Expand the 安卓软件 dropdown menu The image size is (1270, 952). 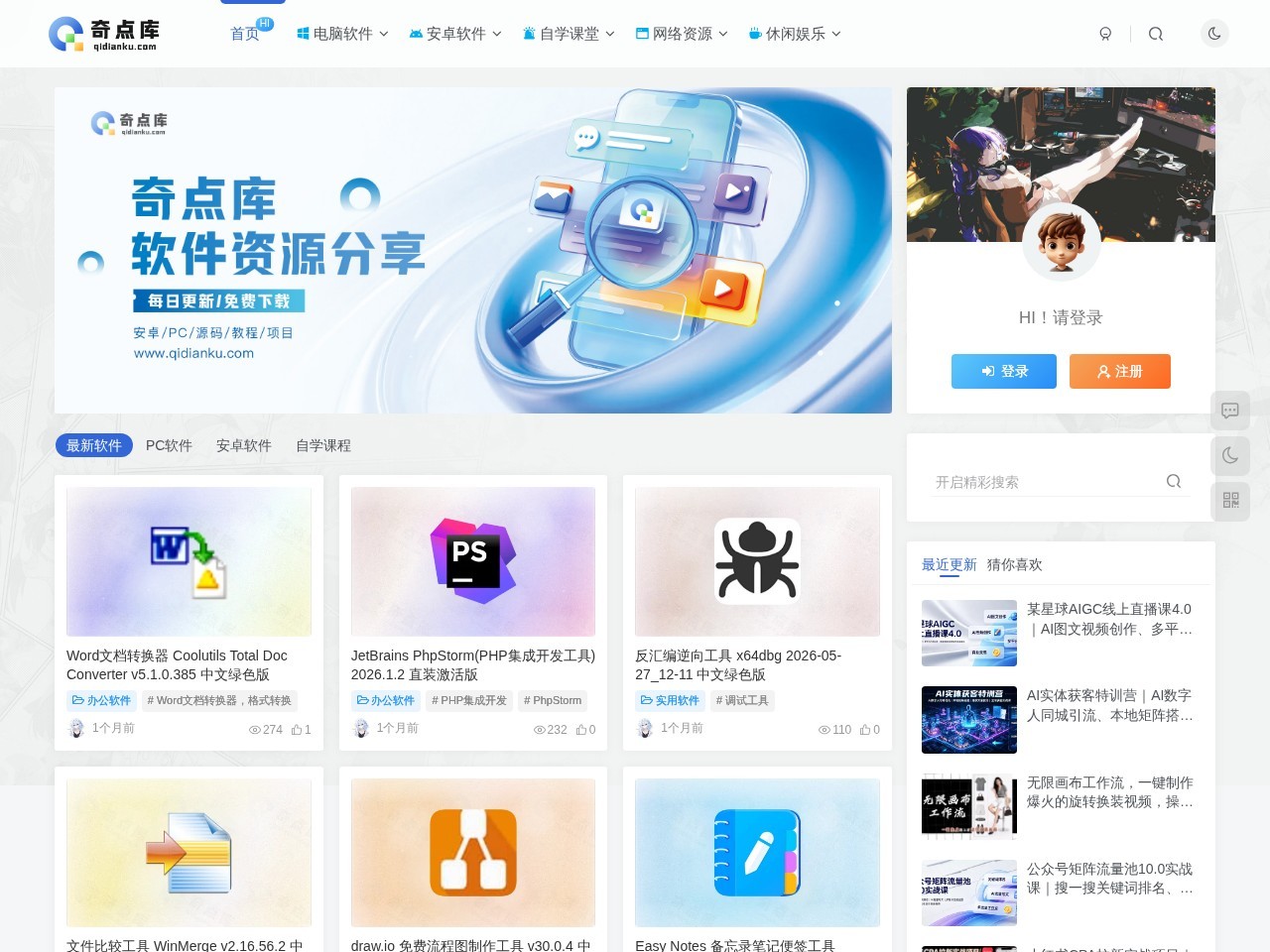455,34
